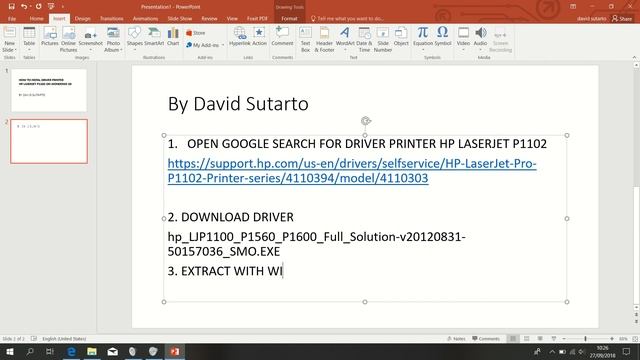Open the Customize Quick Access Toolbar dropdown
The width and height of the screenshot is (640, 360).
[63, 7]
